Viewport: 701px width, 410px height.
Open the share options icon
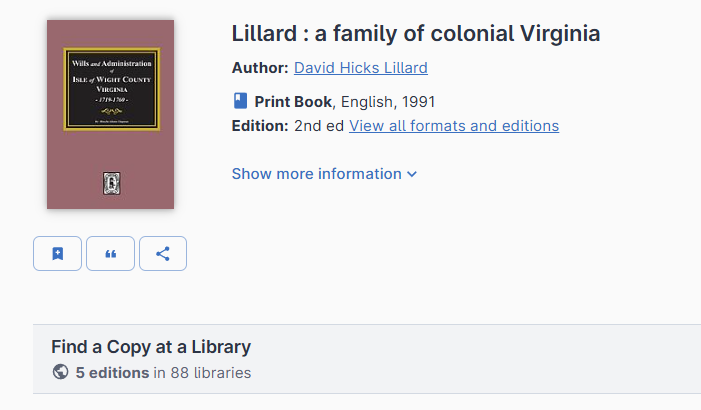point(163,254)
